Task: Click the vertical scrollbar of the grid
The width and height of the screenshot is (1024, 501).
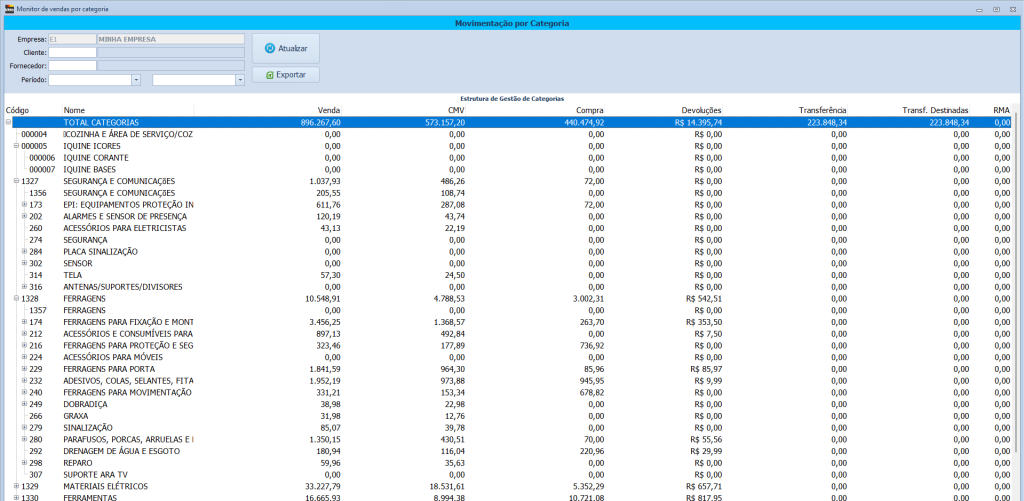Action: tap(1018, 300)
